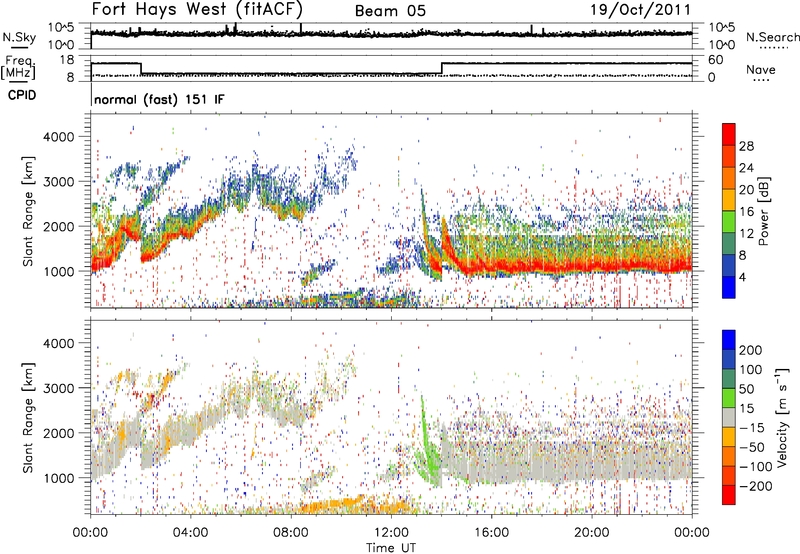Viewport: 800px width, 554px height.
Task: Pick the blue bottom segment of Power colorbar
Action: coord(729,287)
